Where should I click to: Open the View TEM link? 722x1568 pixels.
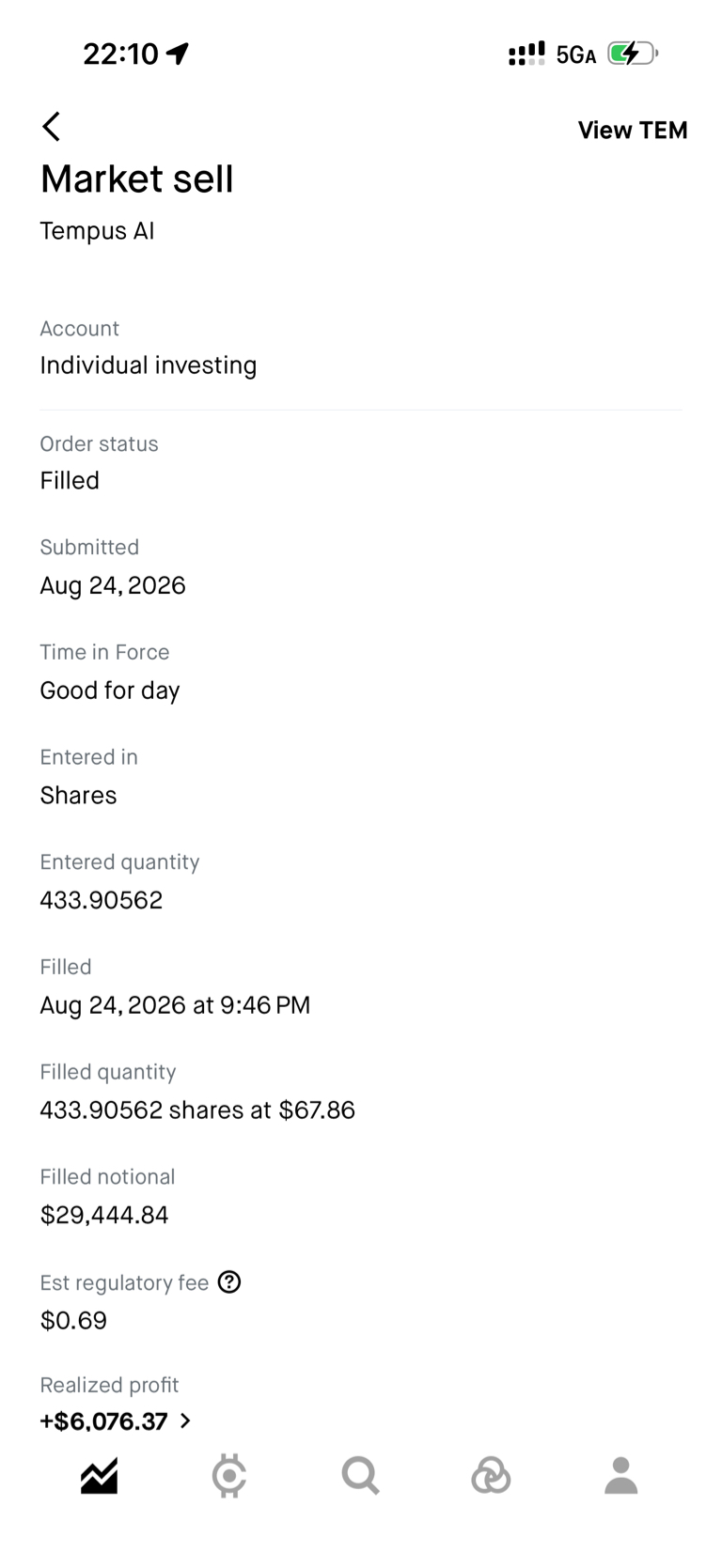tap(633, 130)
